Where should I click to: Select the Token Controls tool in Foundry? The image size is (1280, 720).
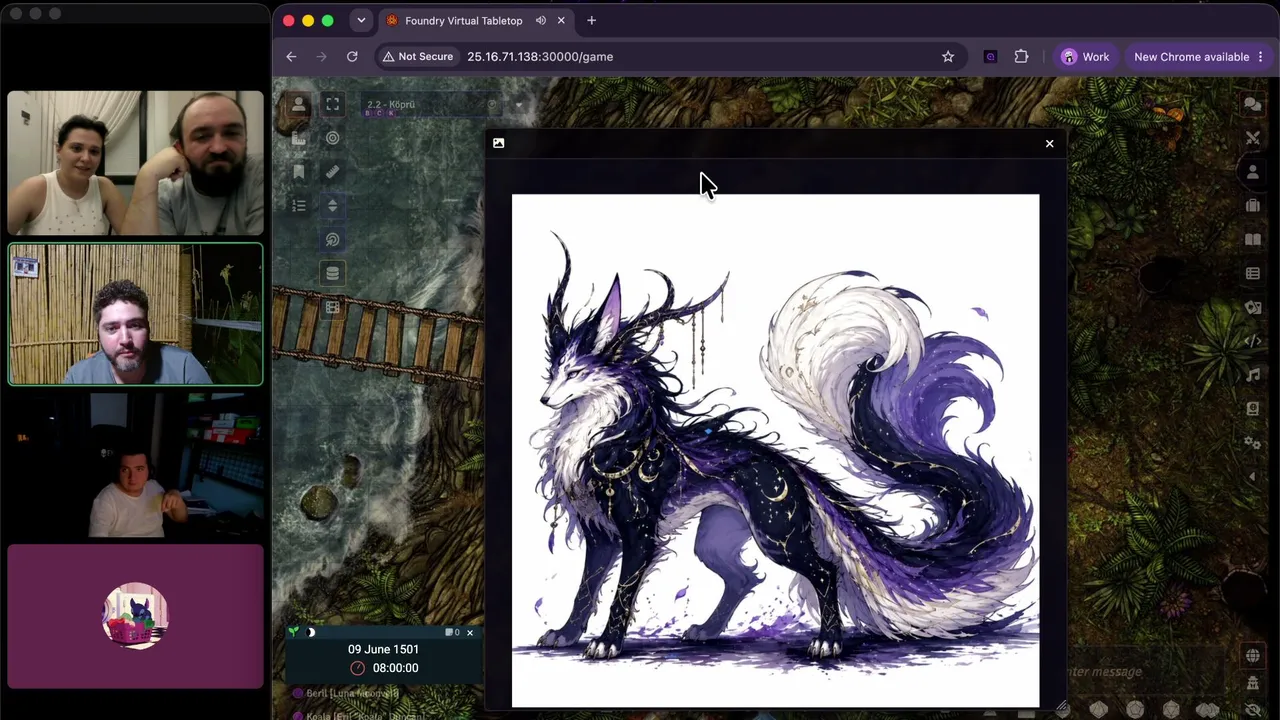(298, 104)
